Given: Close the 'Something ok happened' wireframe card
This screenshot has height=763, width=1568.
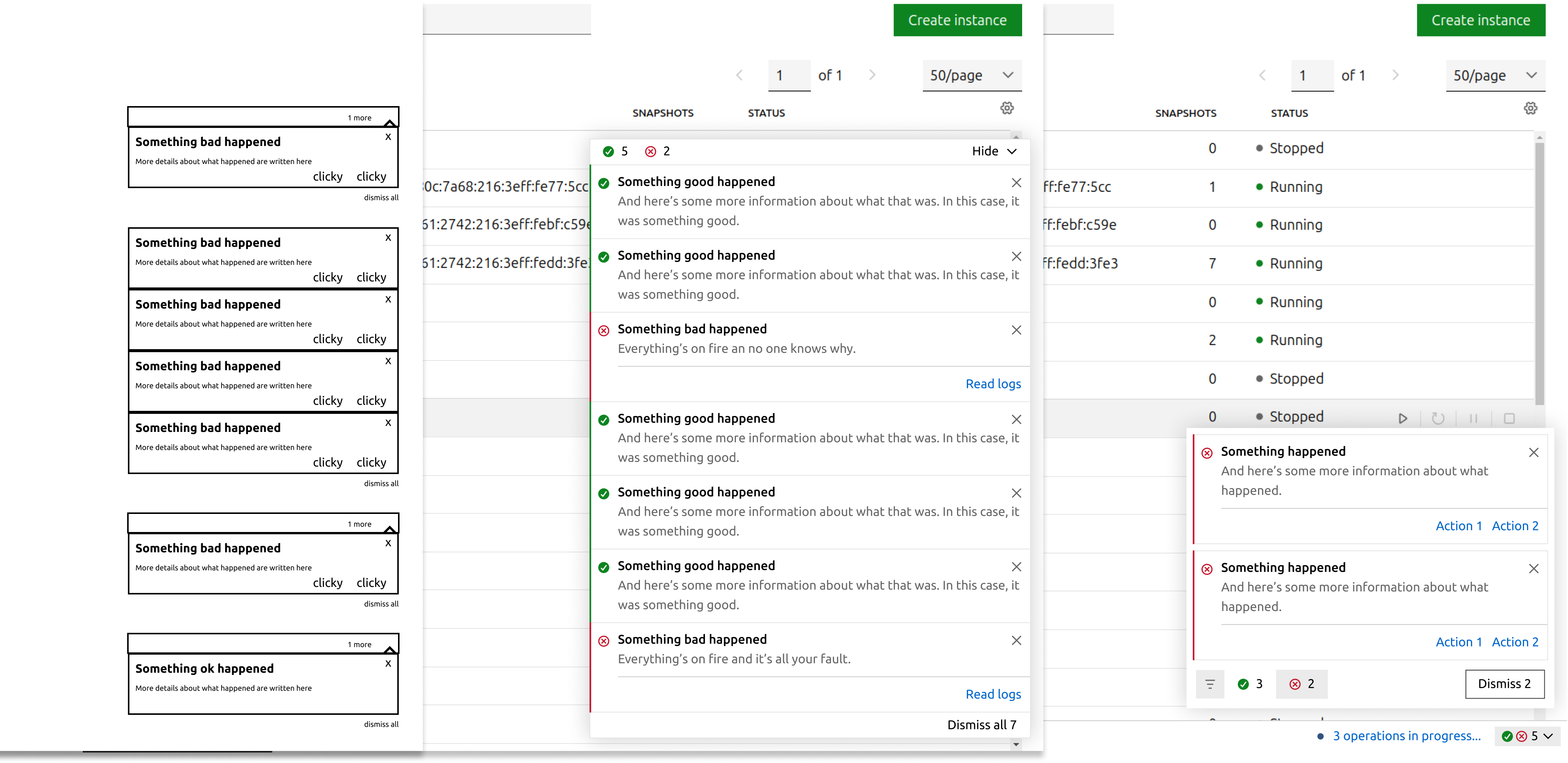Looking at the screenshot, I should pyautogui.click(x=388, y=664).
